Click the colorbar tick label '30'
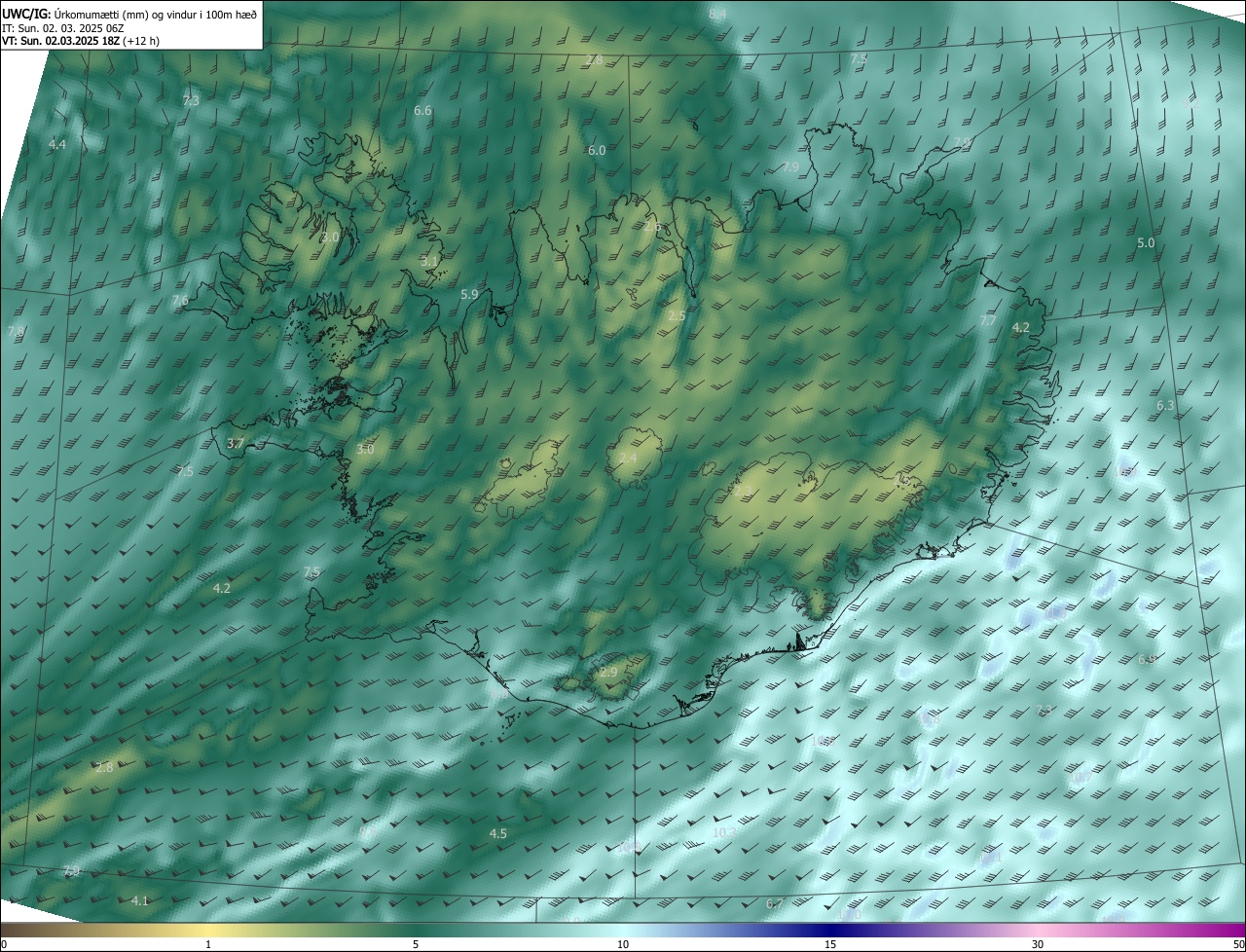Viewport: 1246px width, 952px height. coord(1038,944)
